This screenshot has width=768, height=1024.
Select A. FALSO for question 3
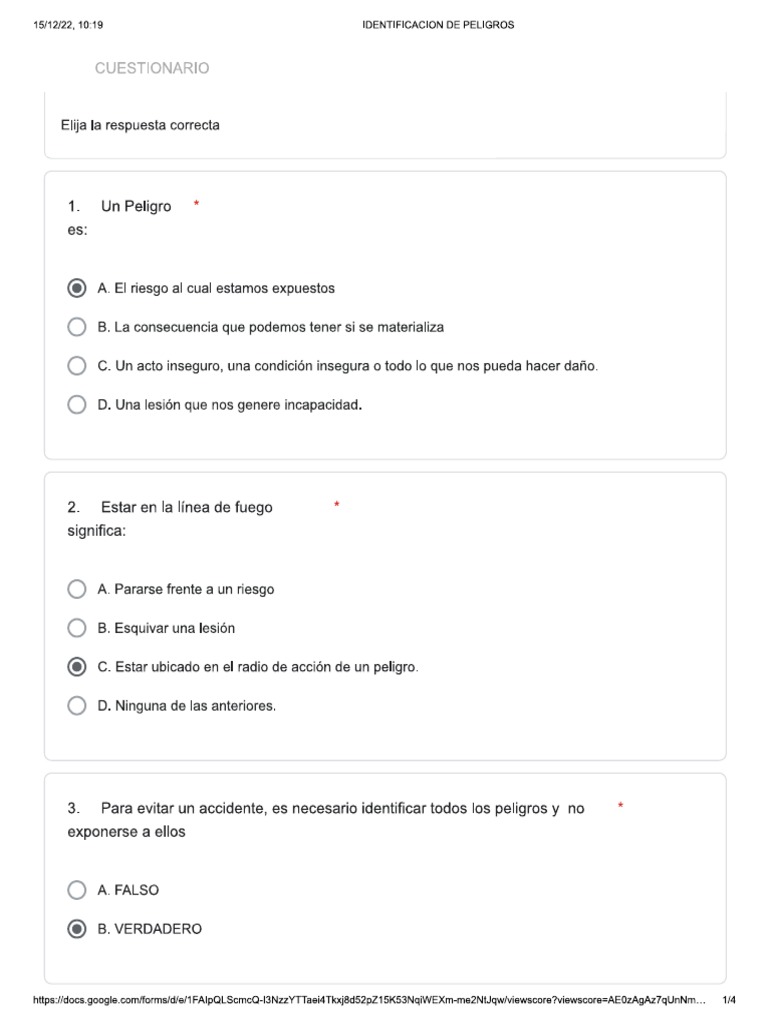click(x=77, y=890)
